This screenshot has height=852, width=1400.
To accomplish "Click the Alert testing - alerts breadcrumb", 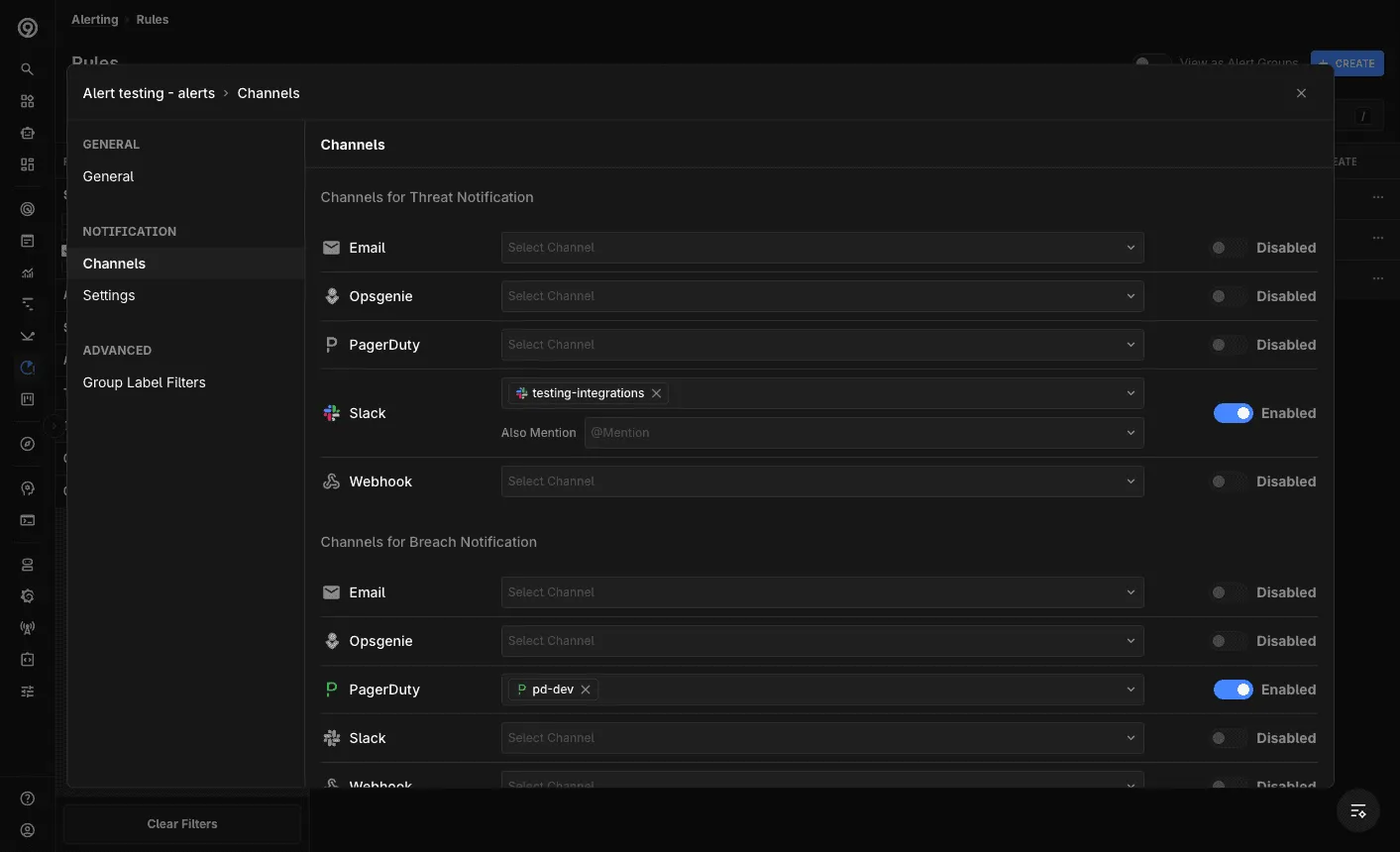I will (149, 93).
